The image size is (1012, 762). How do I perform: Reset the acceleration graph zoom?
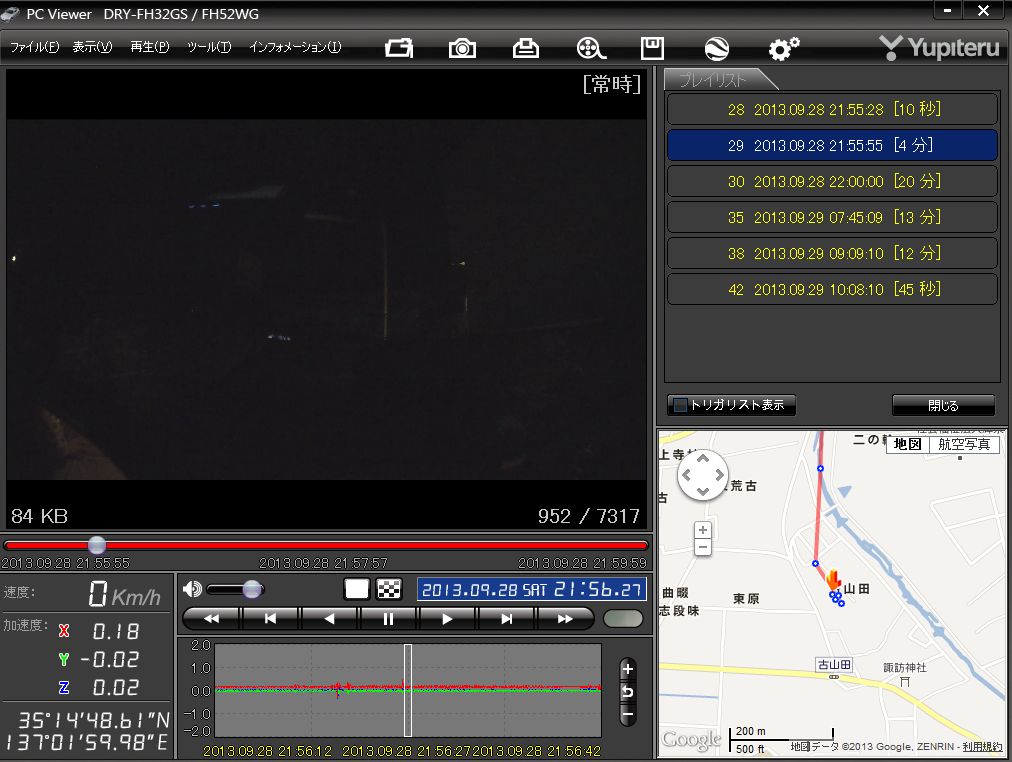(x=627, y=692)
